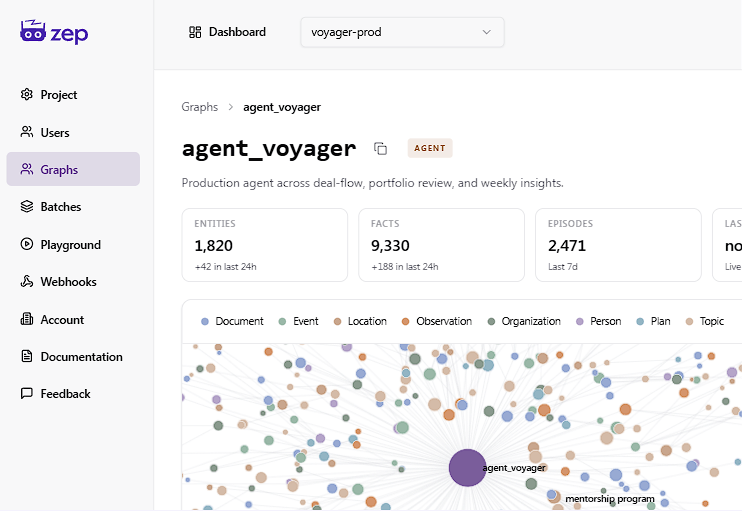Image resolution: width=742 pixels, height=511 pixels.
Task: Select the Facts stat card
Action: coord(442,245)
